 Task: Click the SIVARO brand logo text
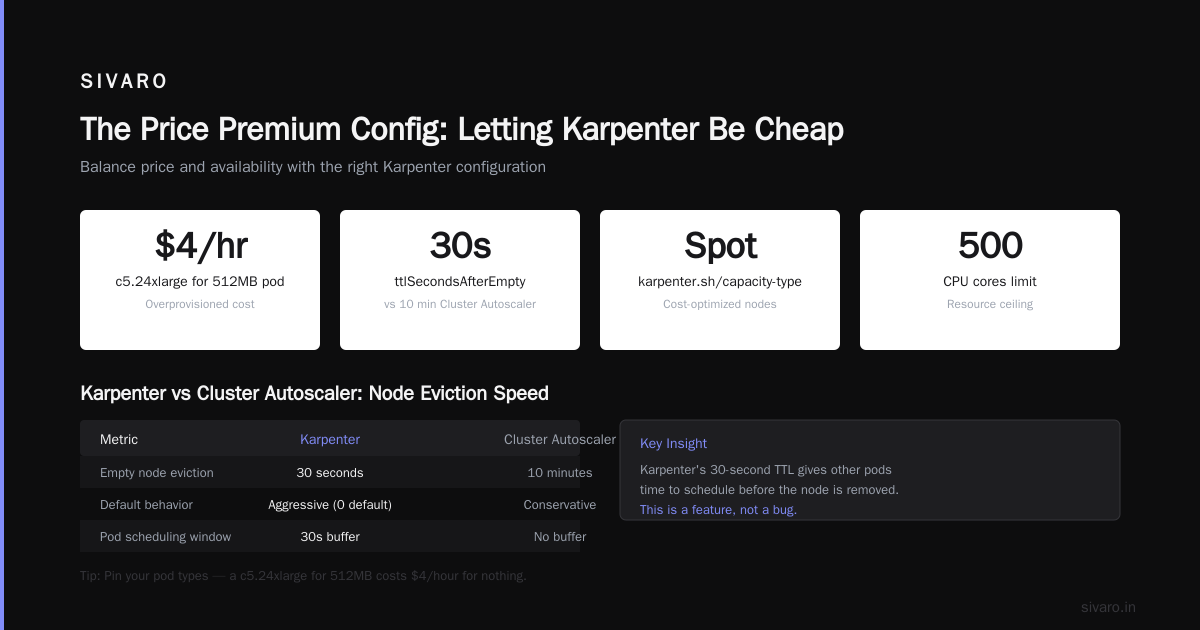coord(124,81)
